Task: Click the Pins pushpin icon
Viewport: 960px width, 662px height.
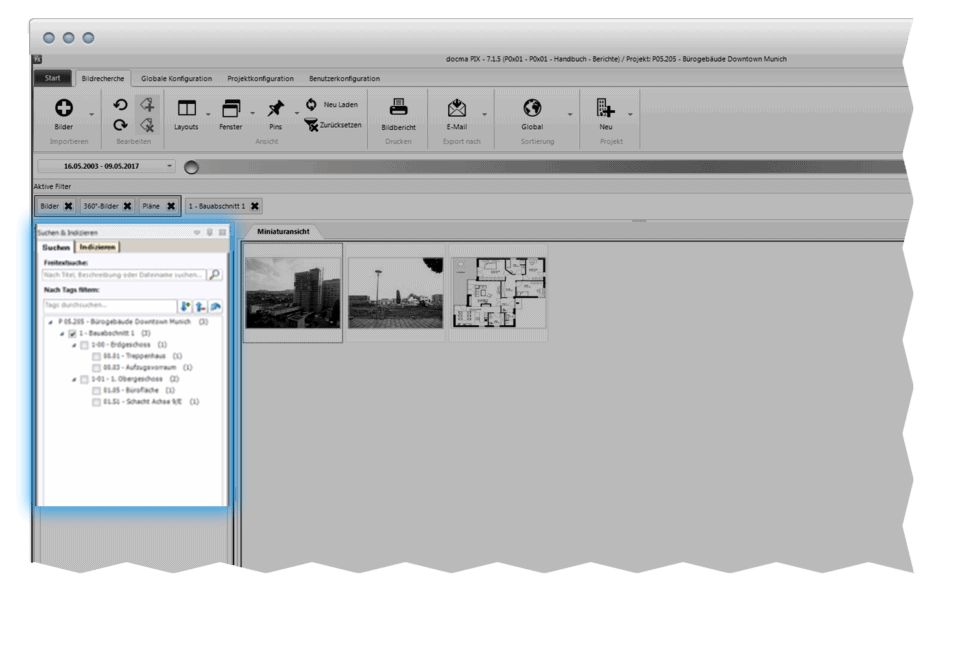Action: point(276,108)
